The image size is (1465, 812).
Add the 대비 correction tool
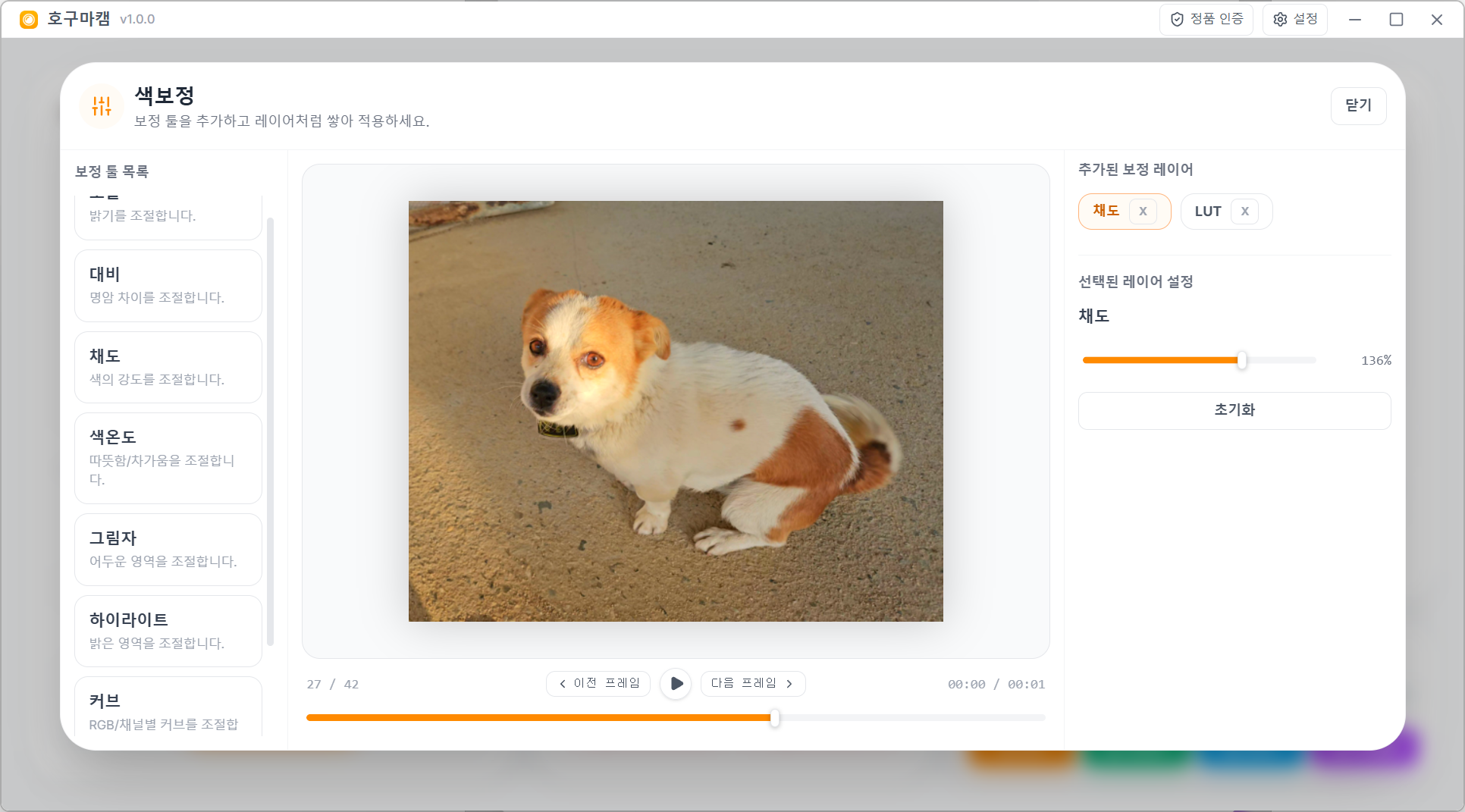tap(168, 286)
